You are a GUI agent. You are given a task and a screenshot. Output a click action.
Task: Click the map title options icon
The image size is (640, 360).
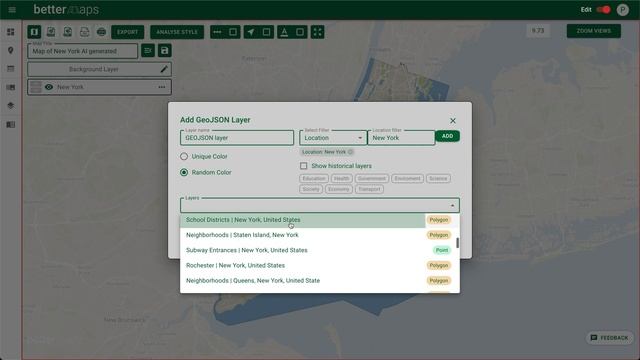pos(148,51)
